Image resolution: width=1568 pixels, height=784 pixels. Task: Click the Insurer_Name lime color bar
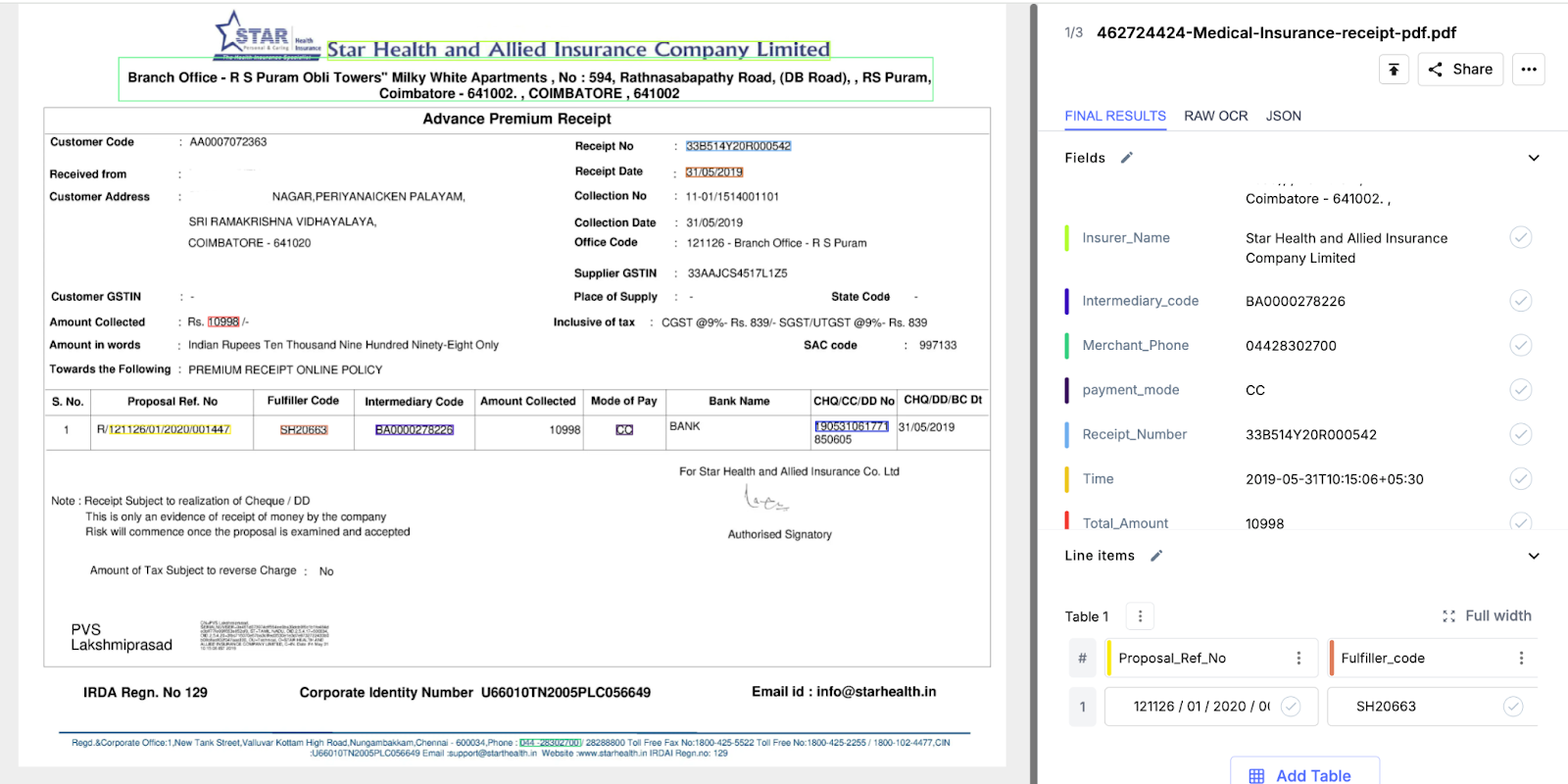click(1067, 238)
